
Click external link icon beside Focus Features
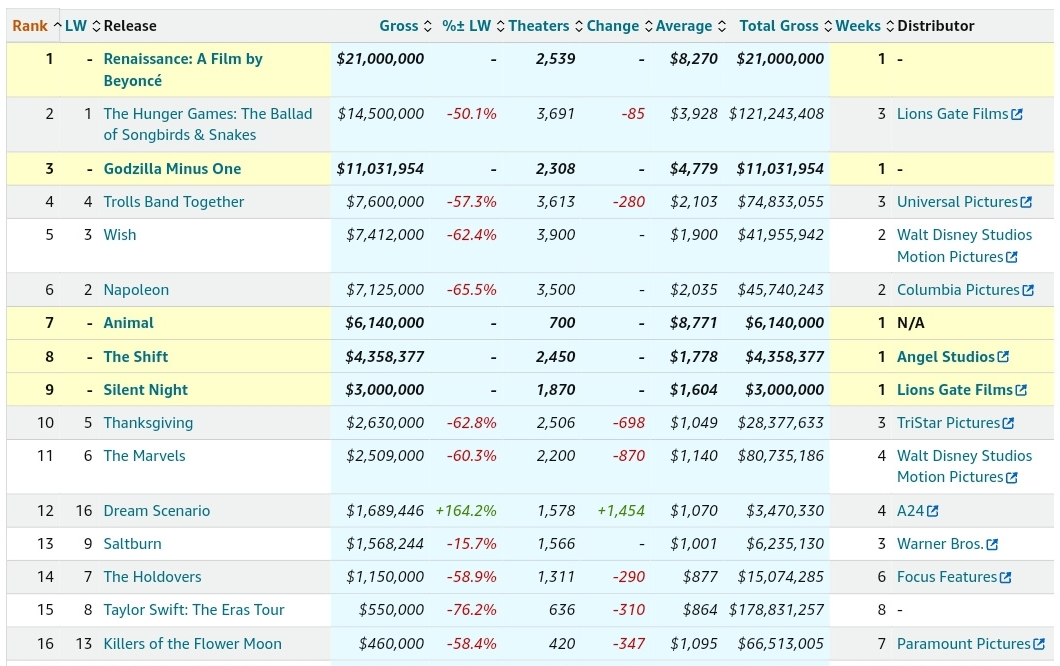click(x=1006, y=577)
